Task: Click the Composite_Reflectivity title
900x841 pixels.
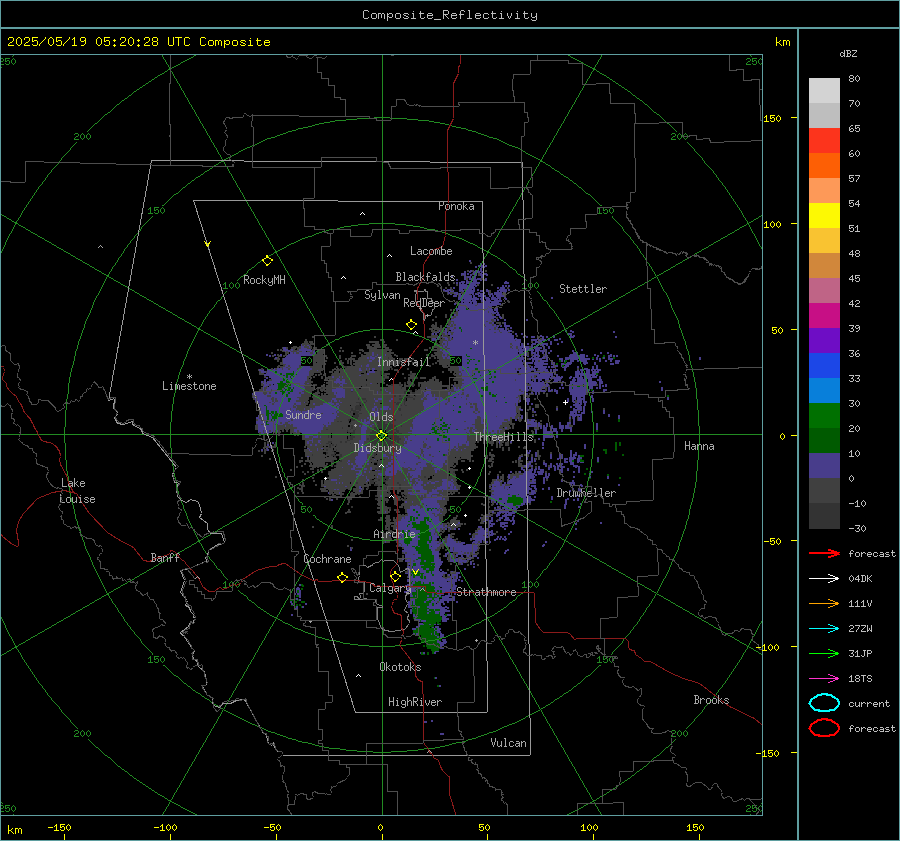Action: pos(449,15)
